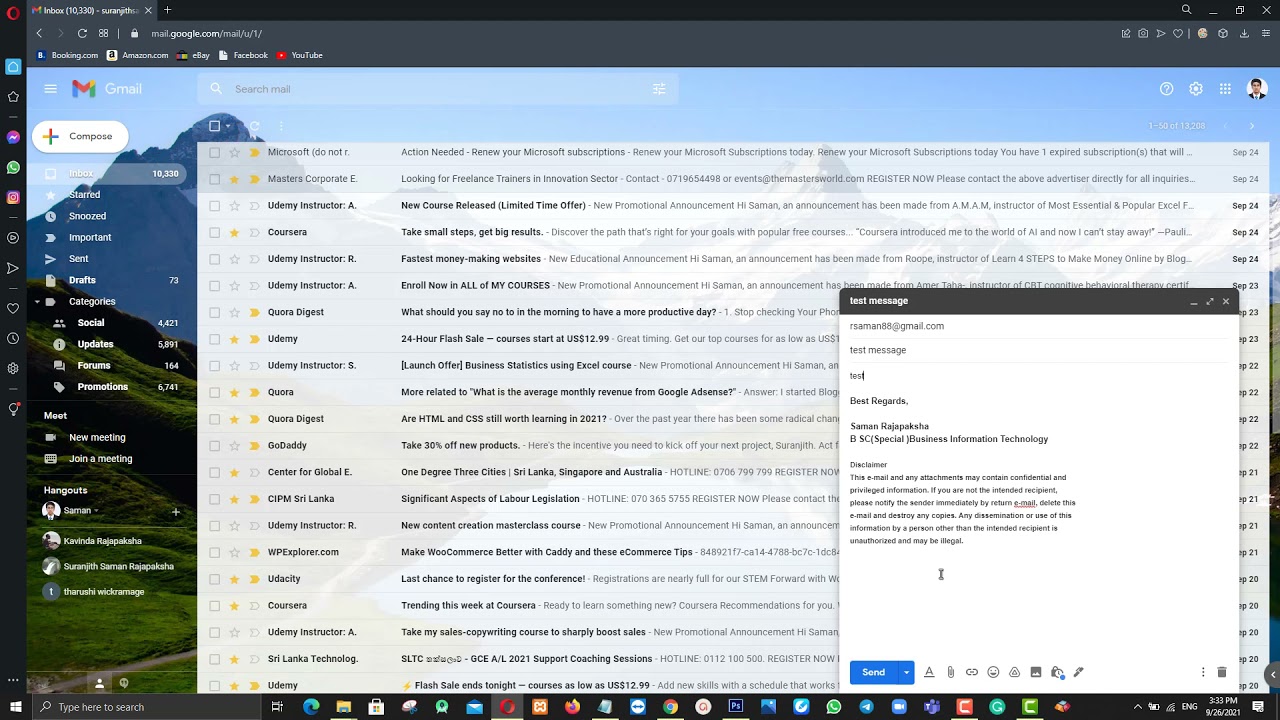Screen dimensions: 1280x720
Task: Open YouTube bookmark
Action: click(299, 55)
